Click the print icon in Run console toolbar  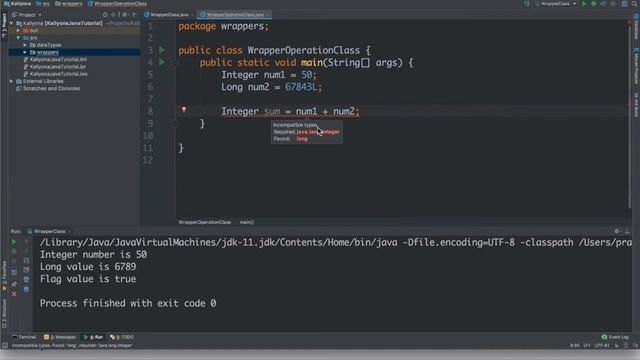click(x=26, y=280)
